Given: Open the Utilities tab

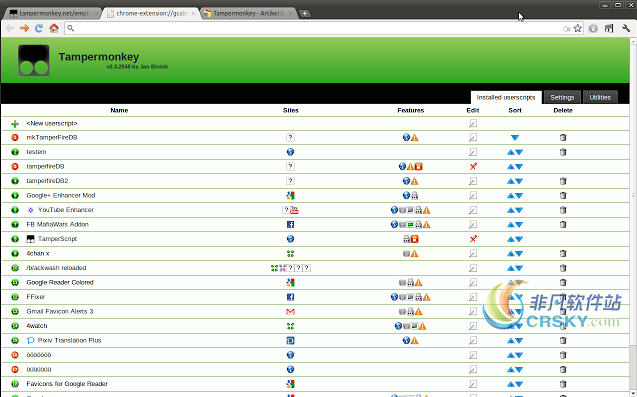Looking at the screenshot, I should (x=600, y=98).
